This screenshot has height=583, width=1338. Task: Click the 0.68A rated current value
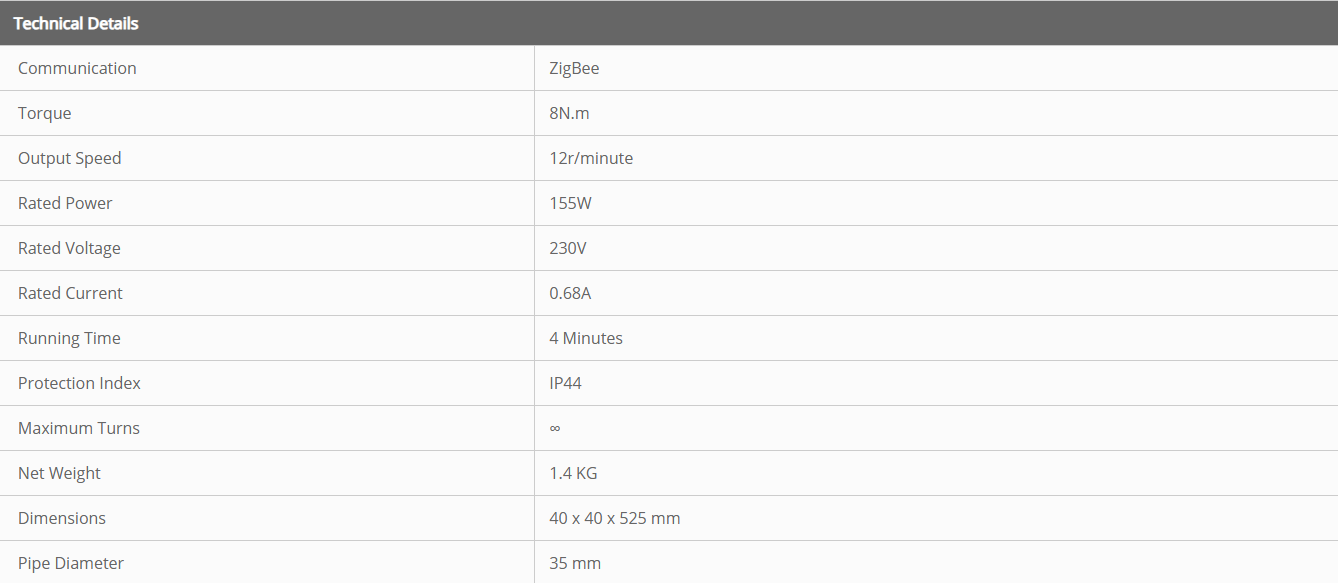(572, 293)
